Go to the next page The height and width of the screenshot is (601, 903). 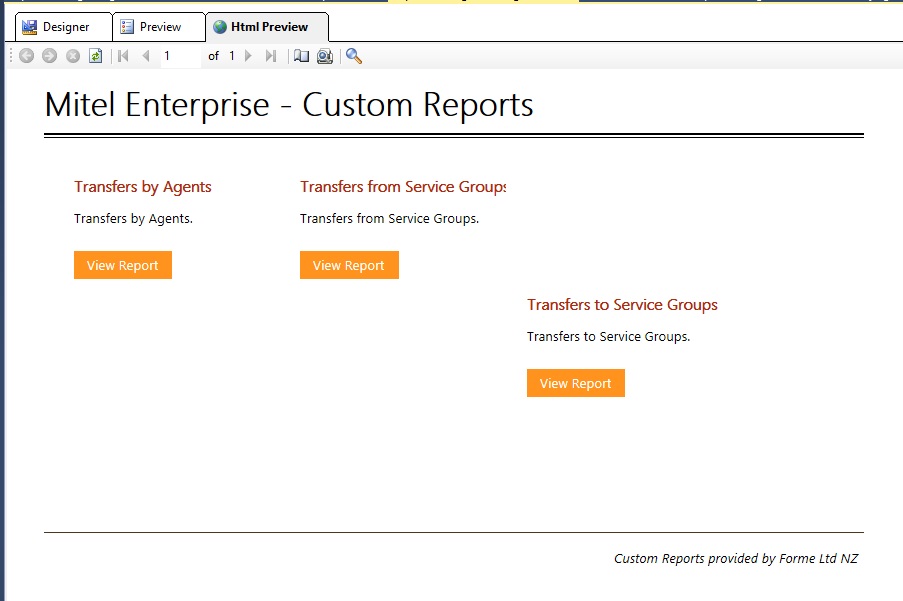248,56
